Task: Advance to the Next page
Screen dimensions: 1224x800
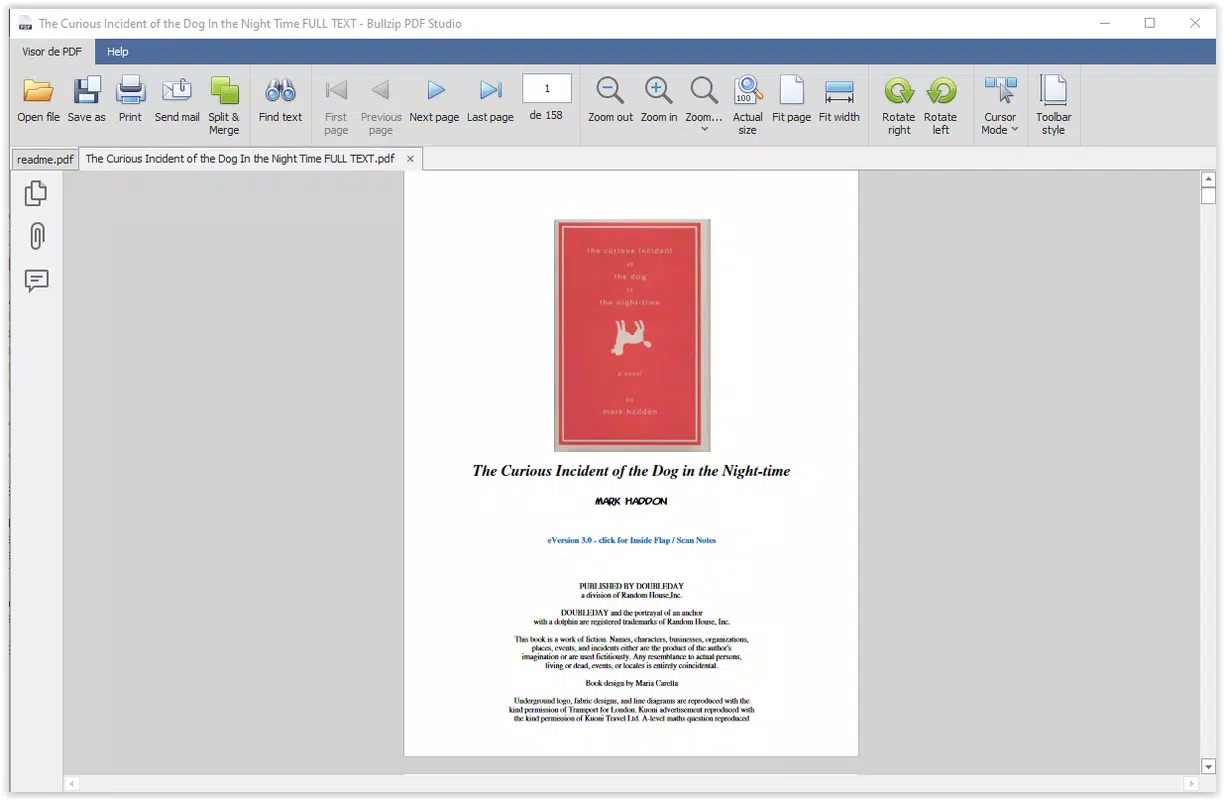Action: click(435, 100)
